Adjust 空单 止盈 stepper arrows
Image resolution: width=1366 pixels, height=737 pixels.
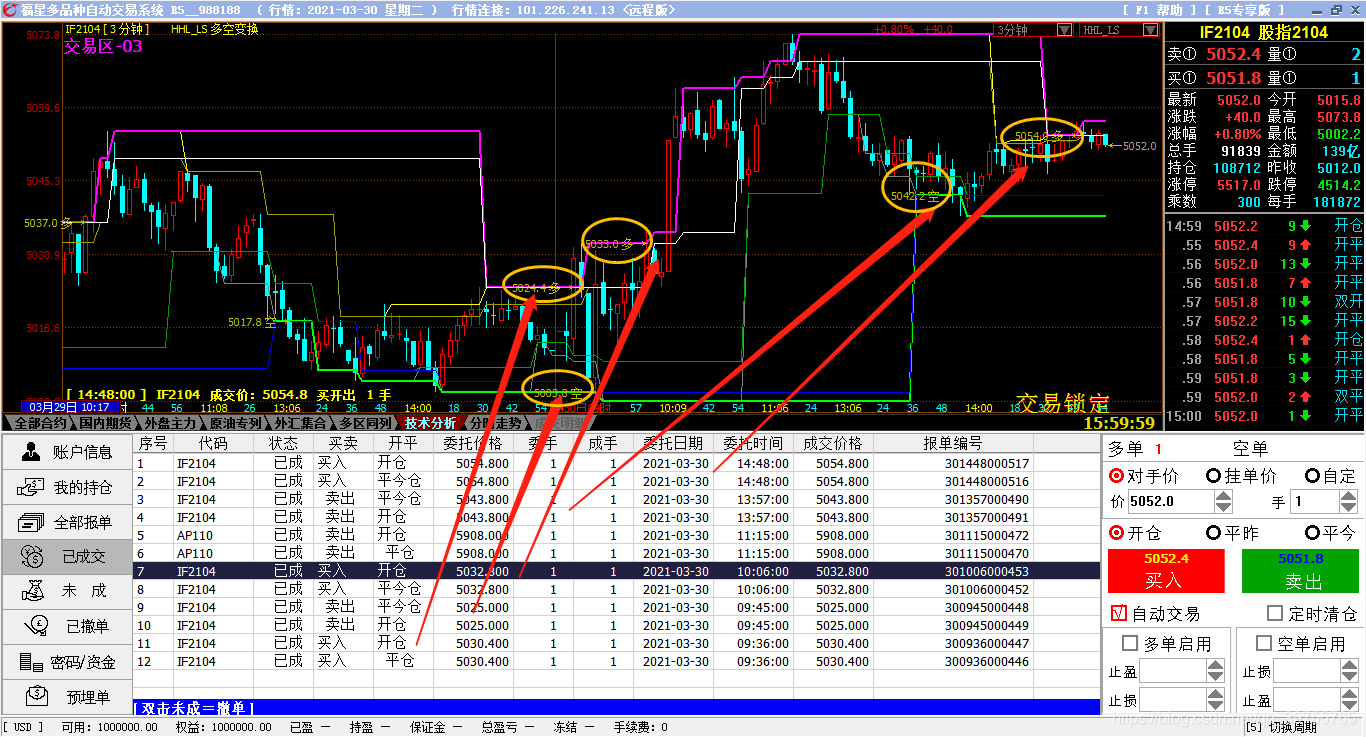[x=1349, y=700]
